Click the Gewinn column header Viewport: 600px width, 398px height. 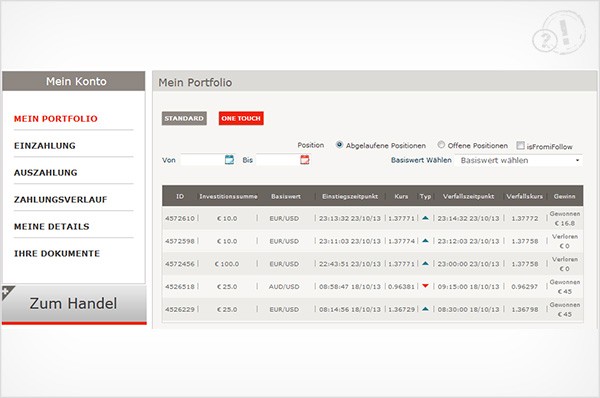click(564, 196)
